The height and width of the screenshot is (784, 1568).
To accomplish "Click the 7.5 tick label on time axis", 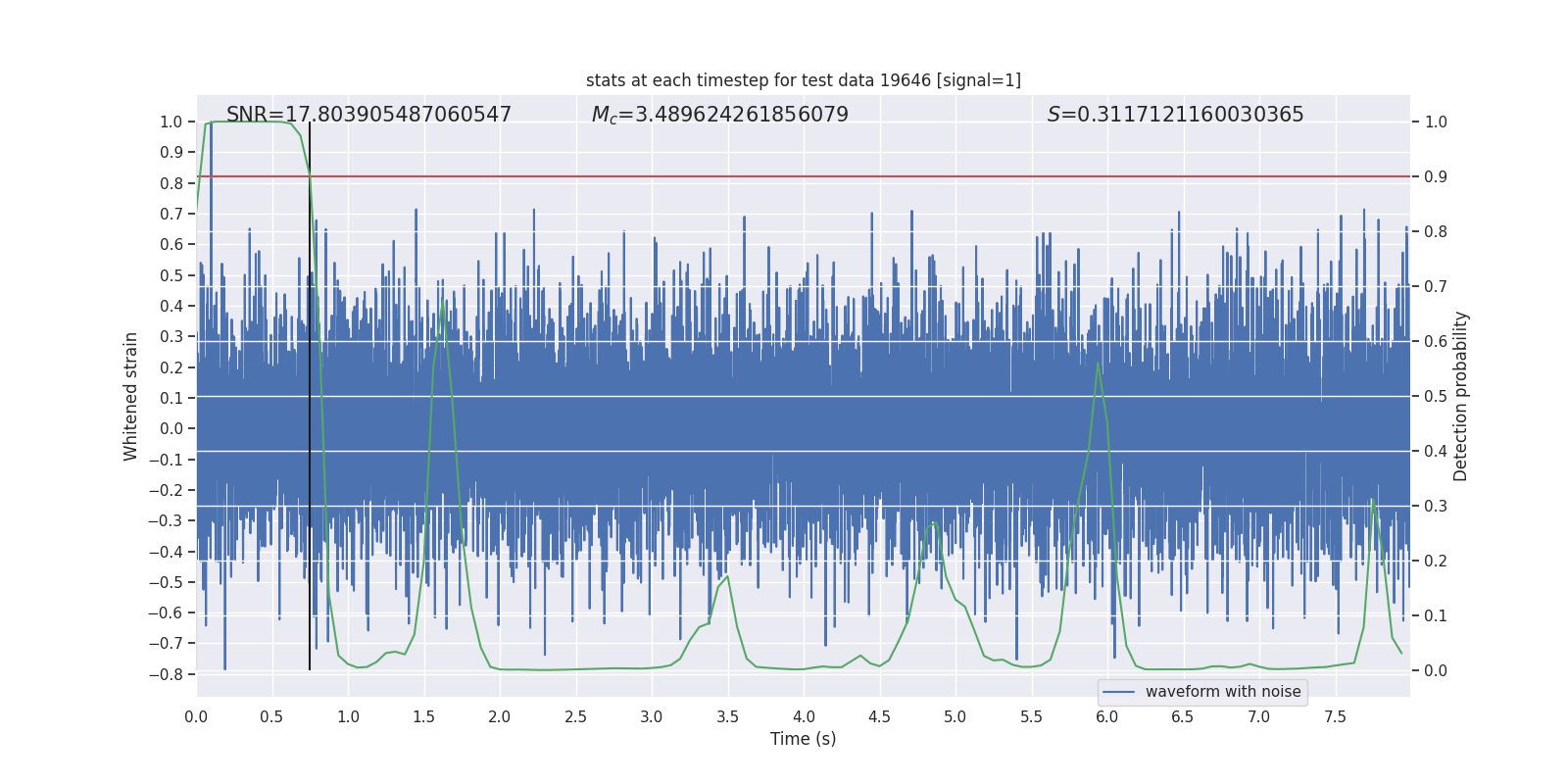I will 1335,716.
